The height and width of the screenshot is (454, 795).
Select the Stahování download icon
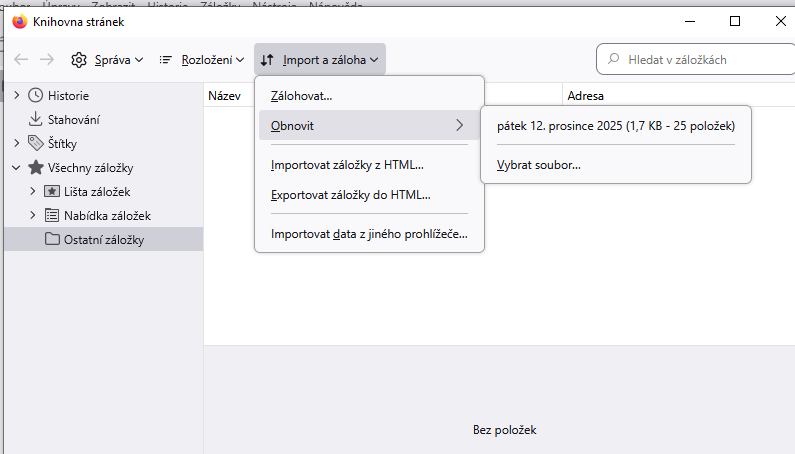click(x=36, y=120)
